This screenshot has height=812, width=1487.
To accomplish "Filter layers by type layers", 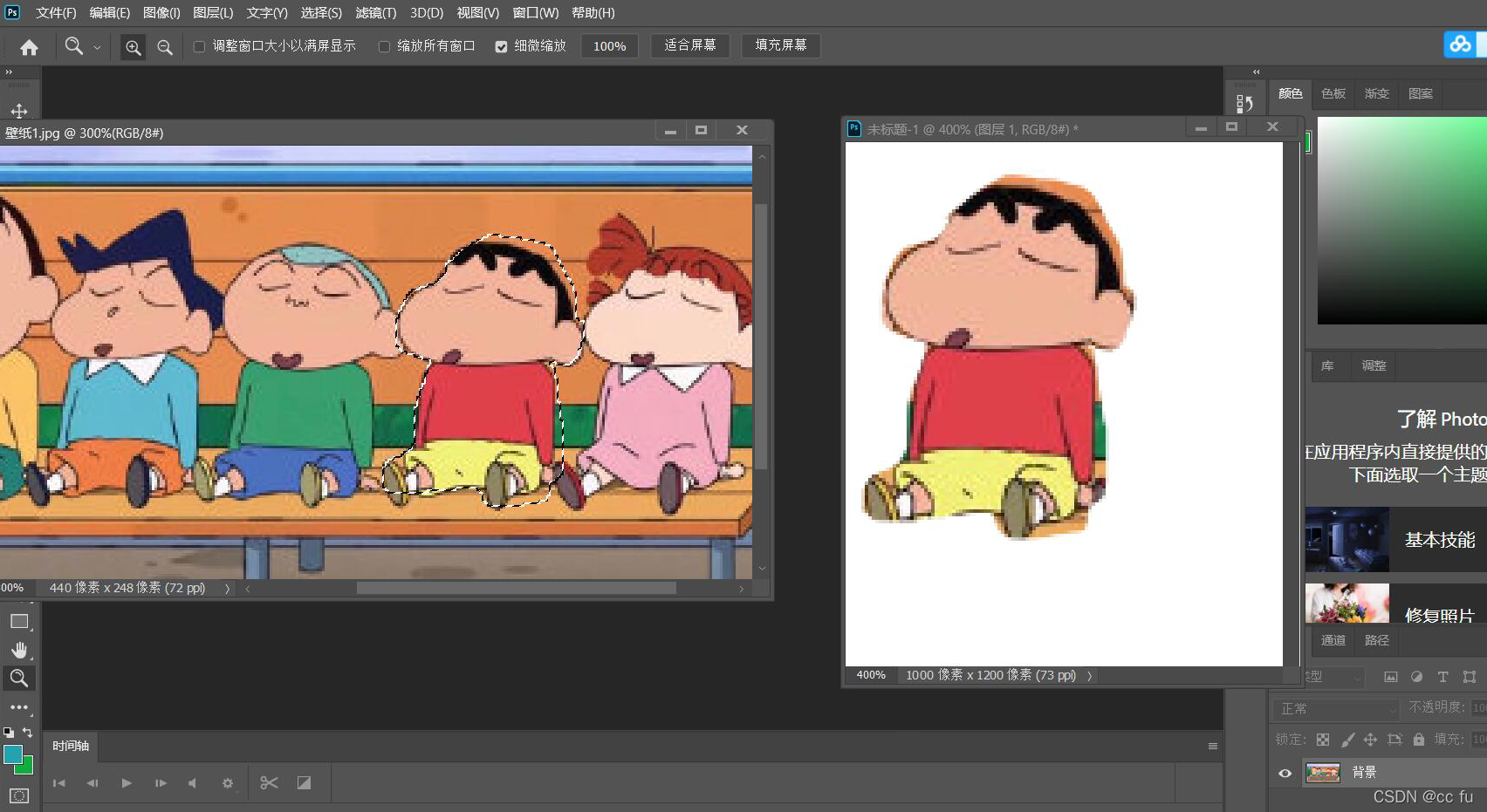I will point(1443,677).
